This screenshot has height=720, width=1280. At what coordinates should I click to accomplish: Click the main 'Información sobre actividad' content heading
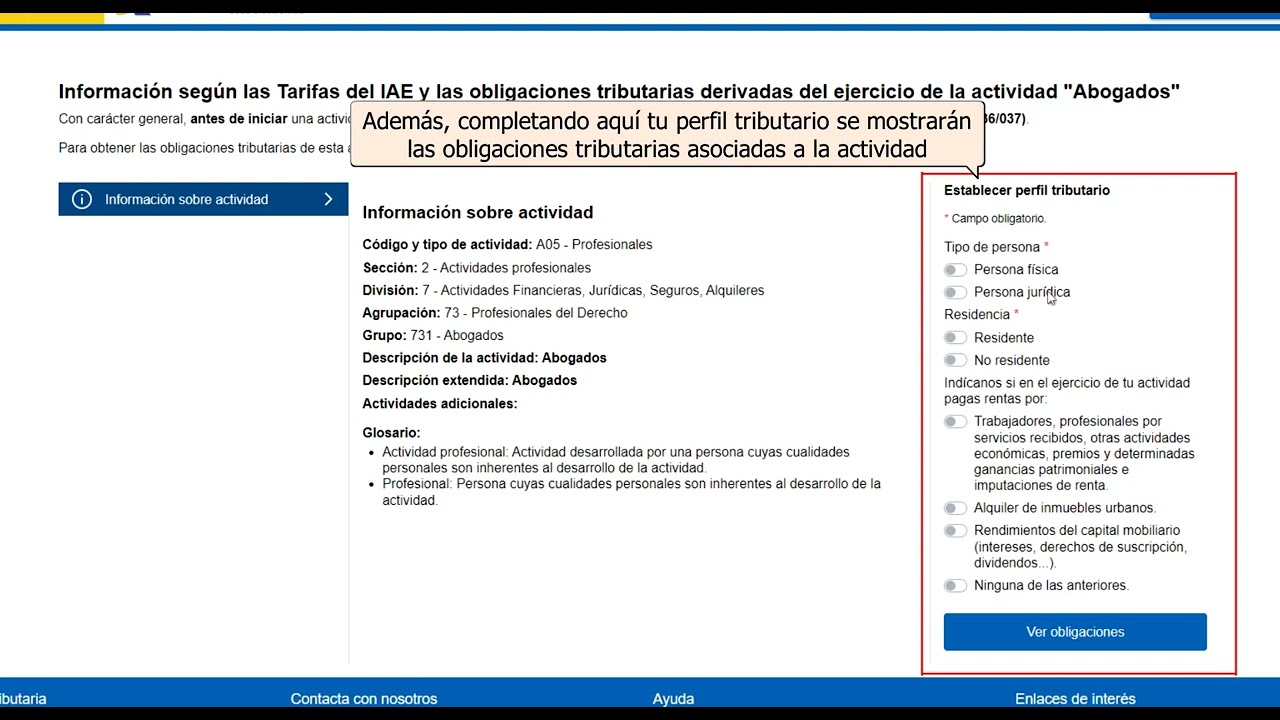[478, 212]
